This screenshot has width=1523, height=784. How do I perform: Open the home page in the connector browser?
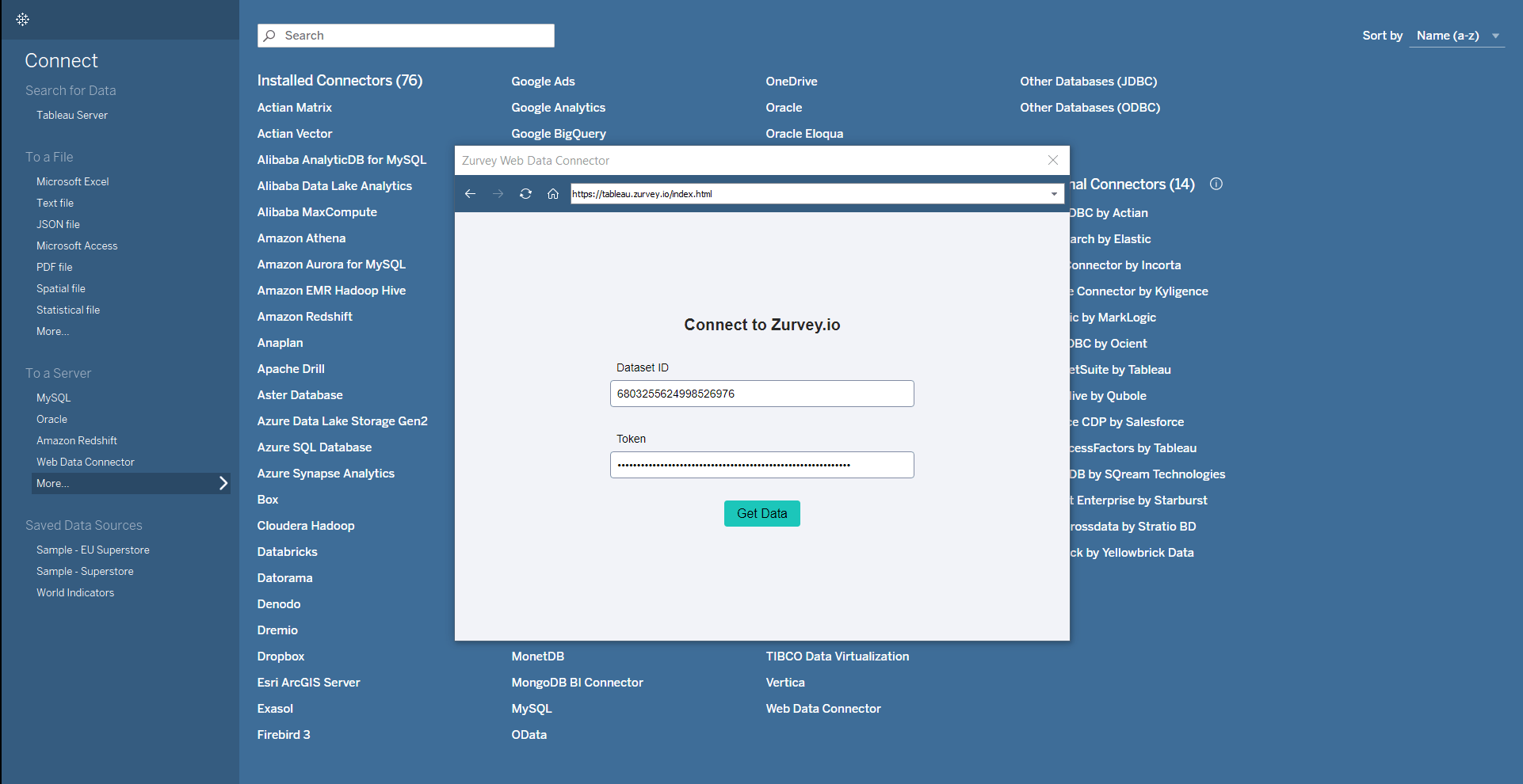[x=553, y=194]
